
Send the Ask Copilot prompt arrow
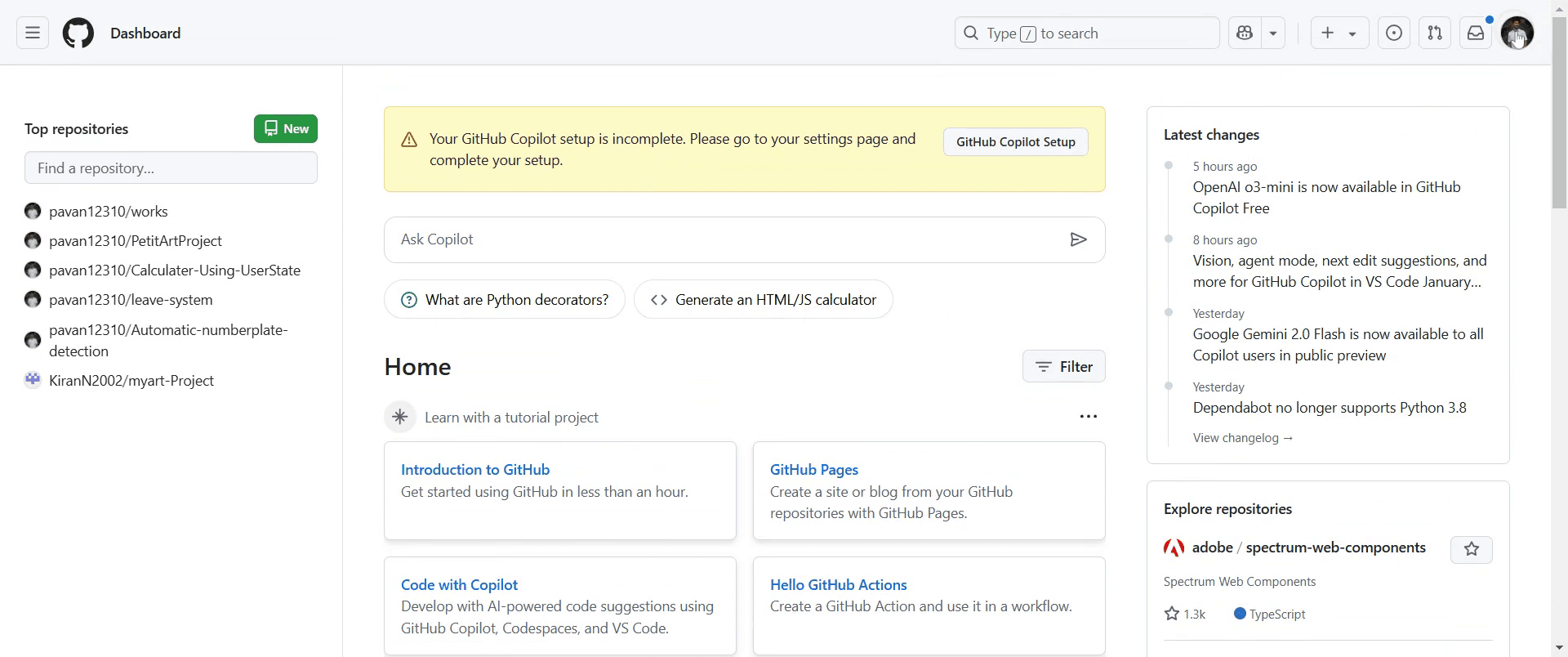click(1078, 239)
